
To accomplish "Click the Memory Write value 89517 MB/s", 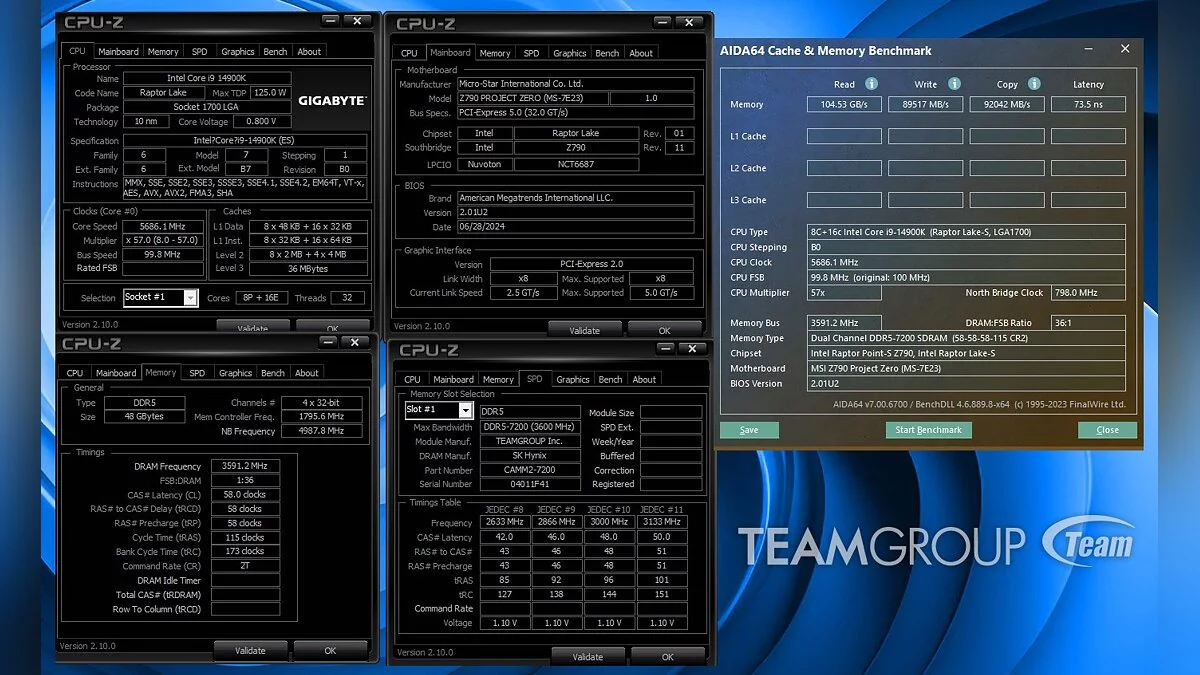I will tap(925, 104).
